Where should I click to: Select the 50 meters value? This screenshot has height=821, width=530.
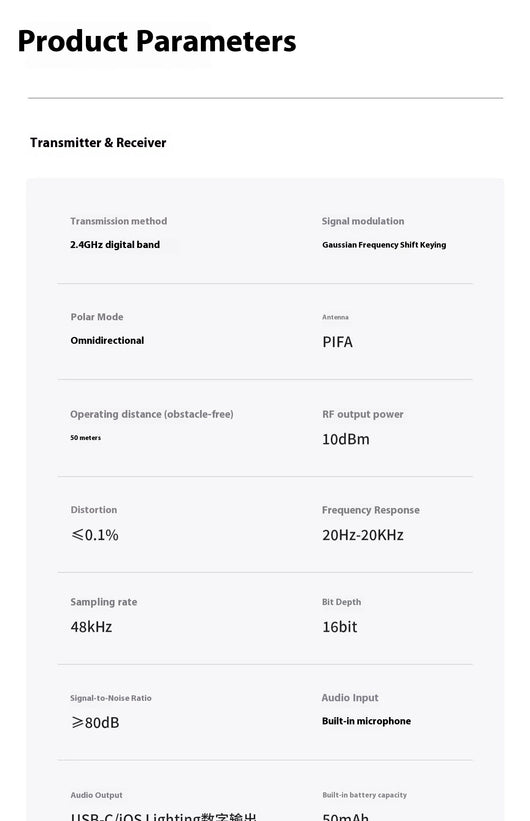[85, 438]
